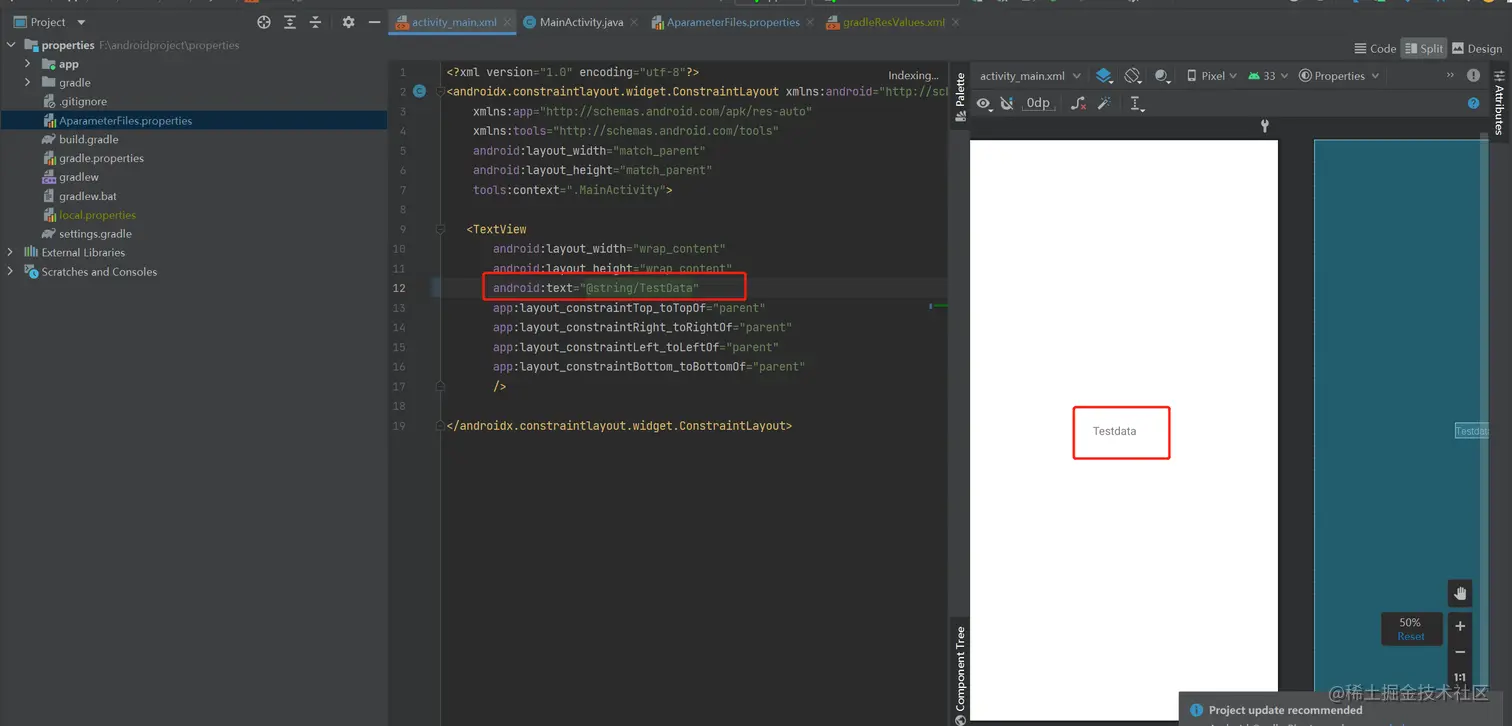Set preview zoom to 1:1
The height and width of the screenshot is (726, 1512).
click(1460, 677)
